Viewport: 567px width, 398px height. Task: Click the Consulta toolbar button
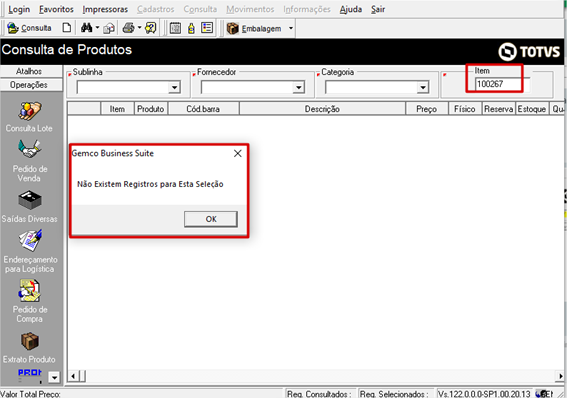pos(30,28)
